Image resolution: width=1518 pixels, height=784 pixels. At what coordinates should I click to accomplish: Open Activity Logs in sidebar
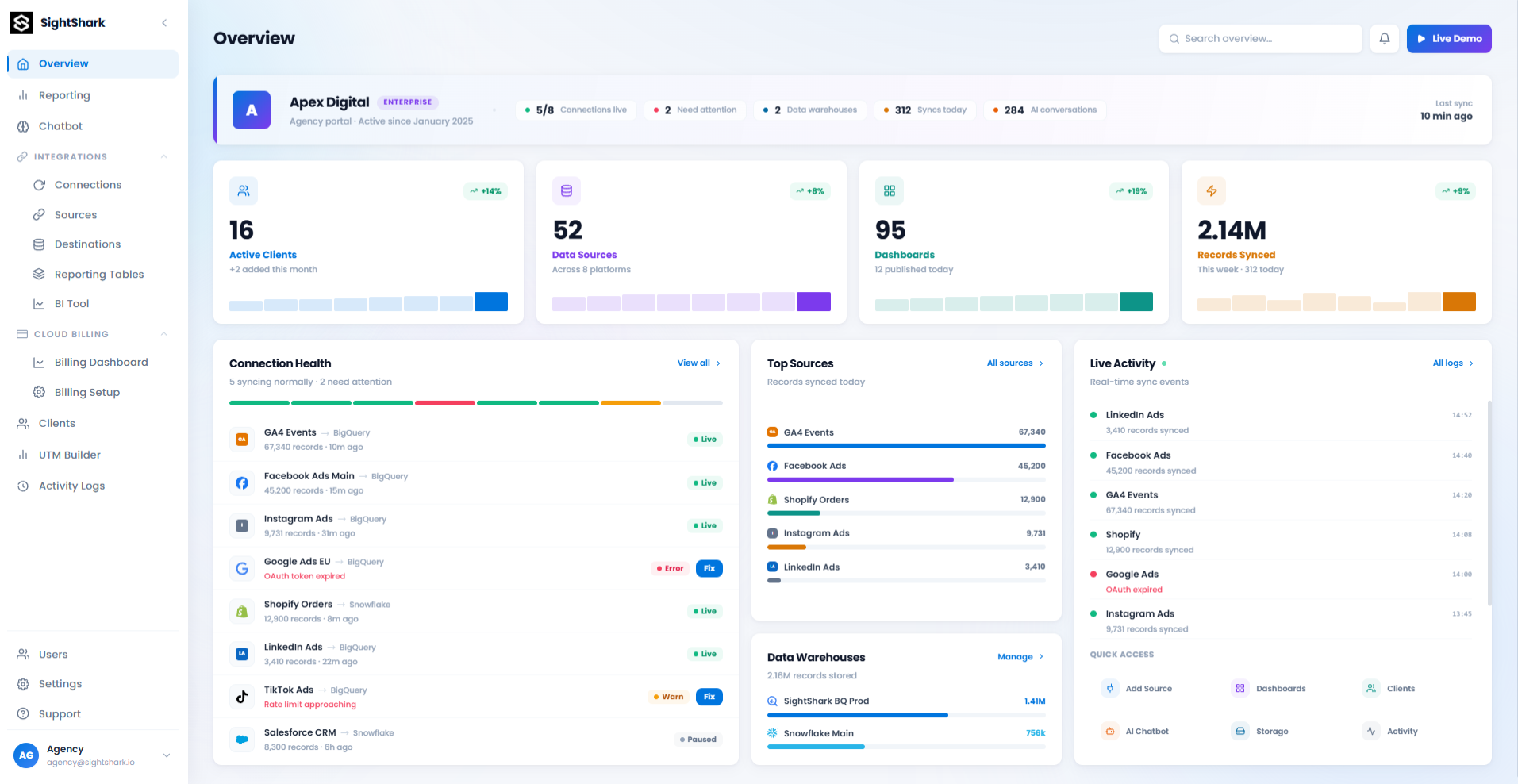[93, 486]
